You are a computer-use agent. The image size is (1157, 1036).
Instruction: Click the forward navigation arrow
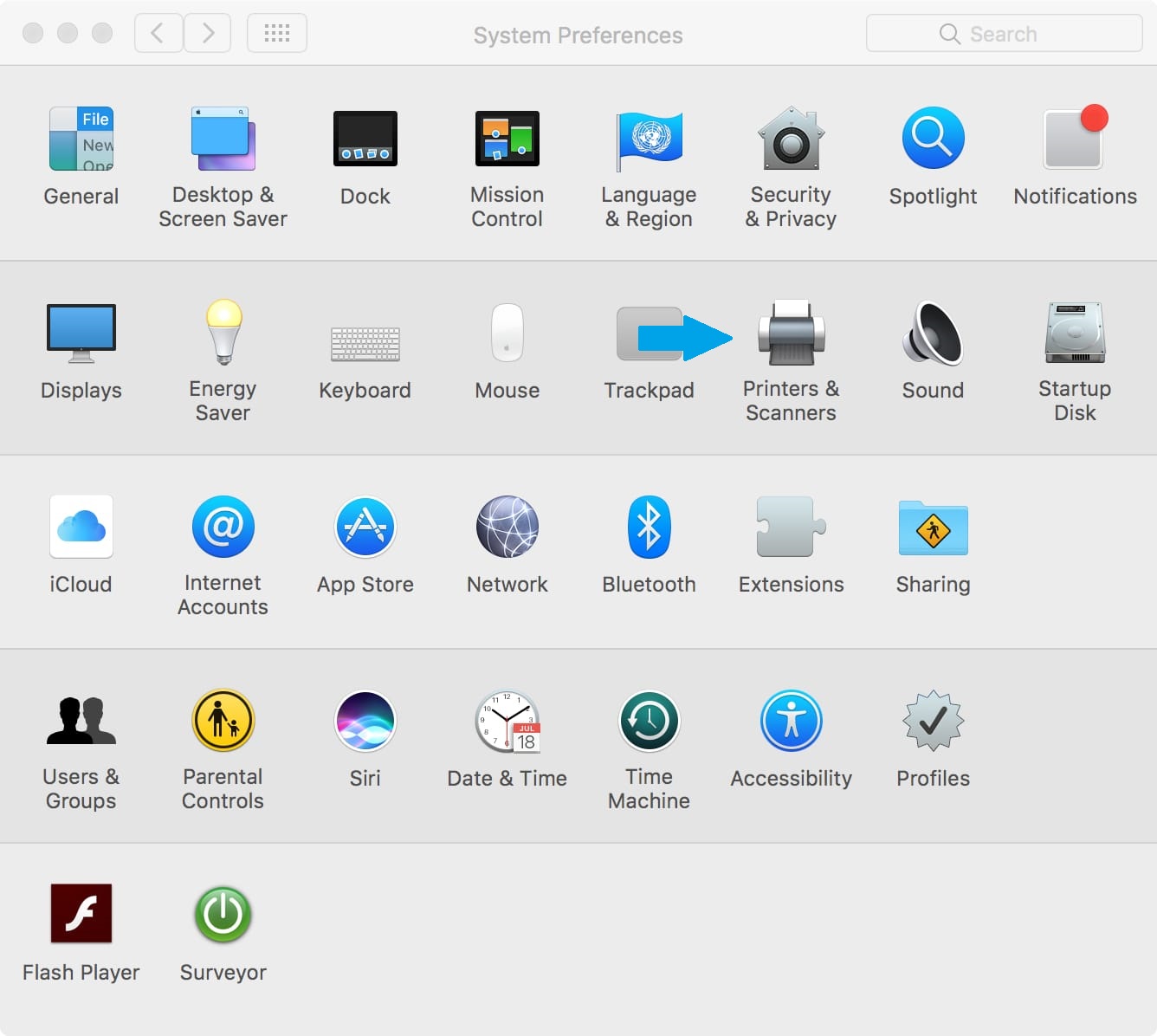(x=207, y=34)
